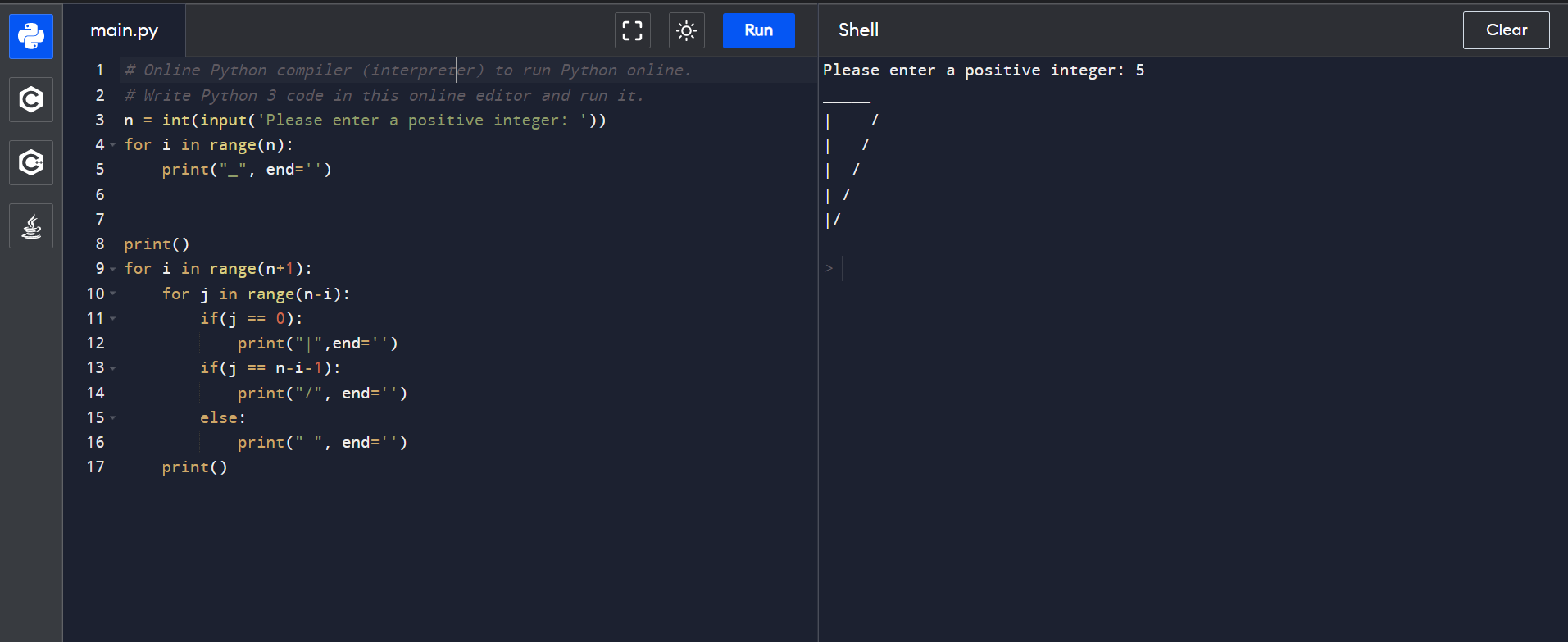
Task: Select the main.py file tab
Action: coord(125,30)
